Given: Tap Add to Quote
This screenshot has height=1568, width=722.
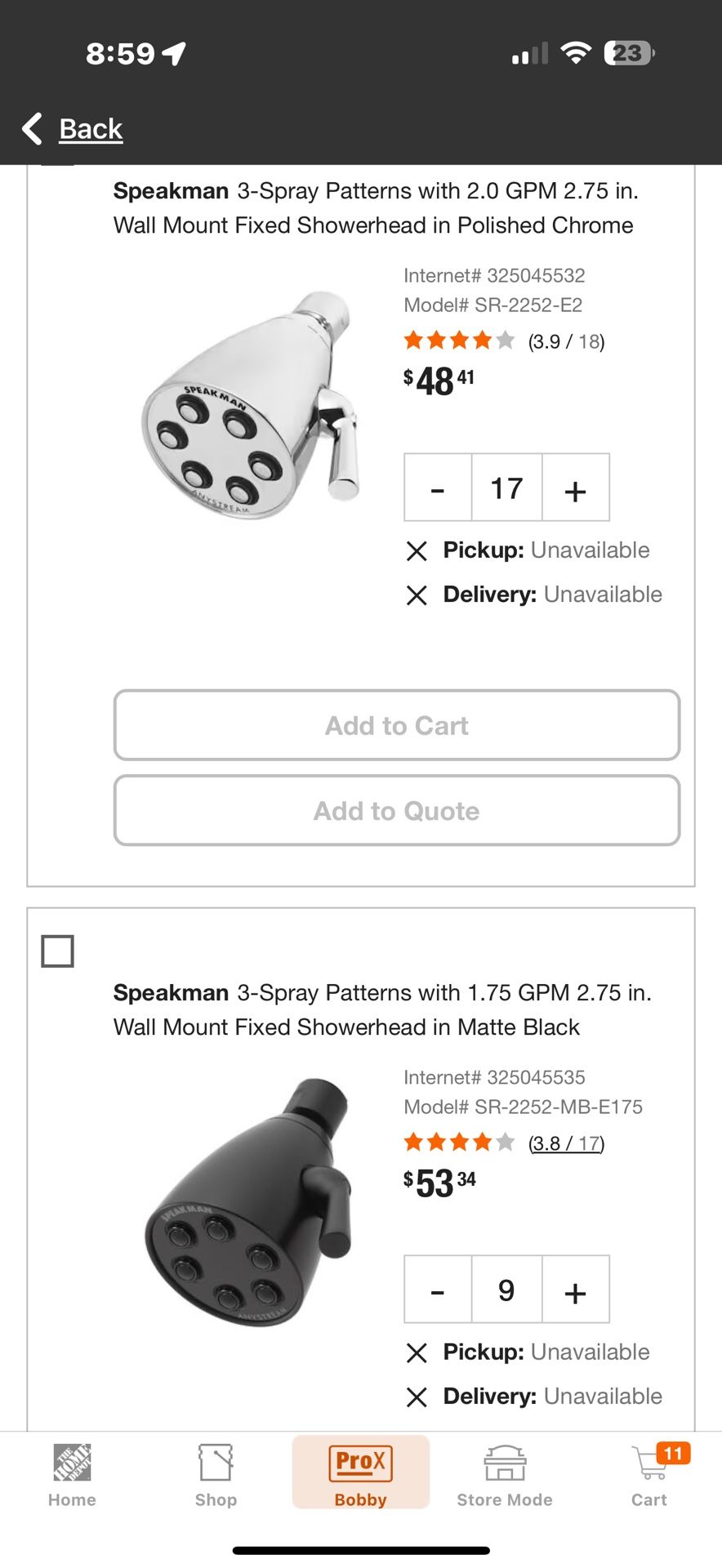Looking at the screenshot, I should coord(396,810).
